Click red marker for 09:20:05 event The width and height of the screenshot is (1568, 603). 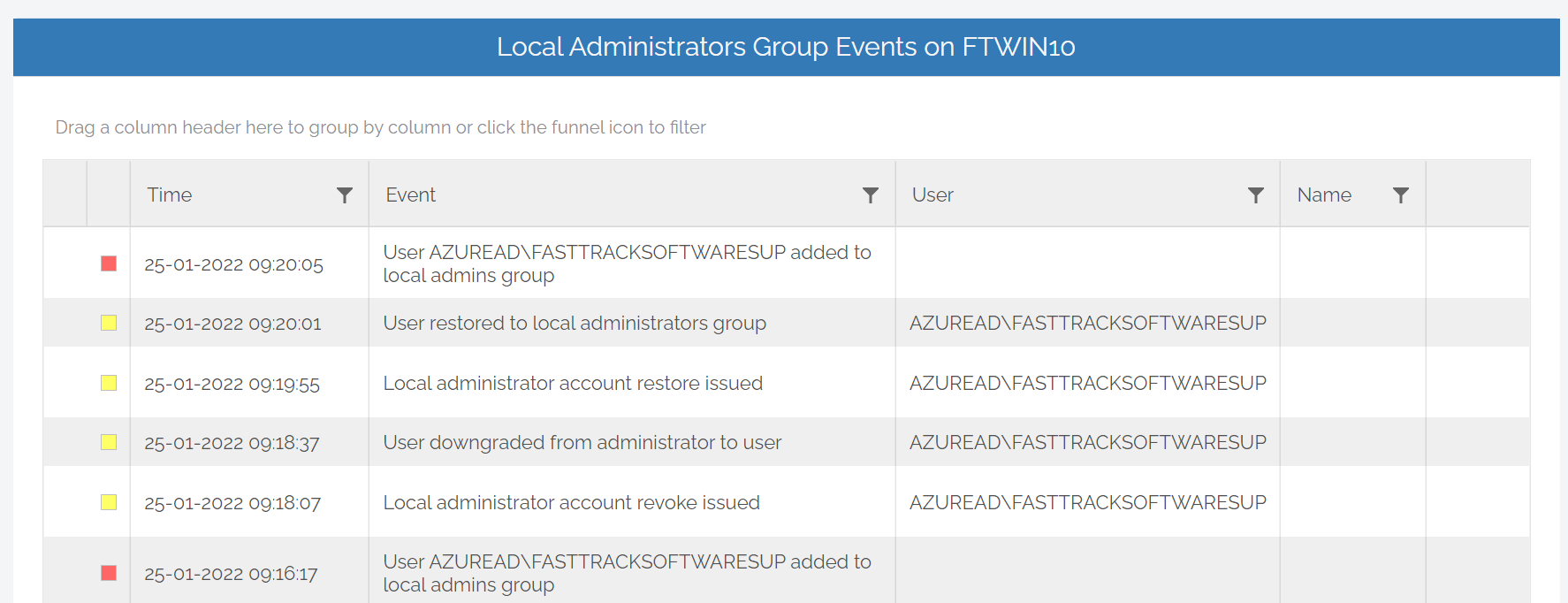(x=109, y=263)
